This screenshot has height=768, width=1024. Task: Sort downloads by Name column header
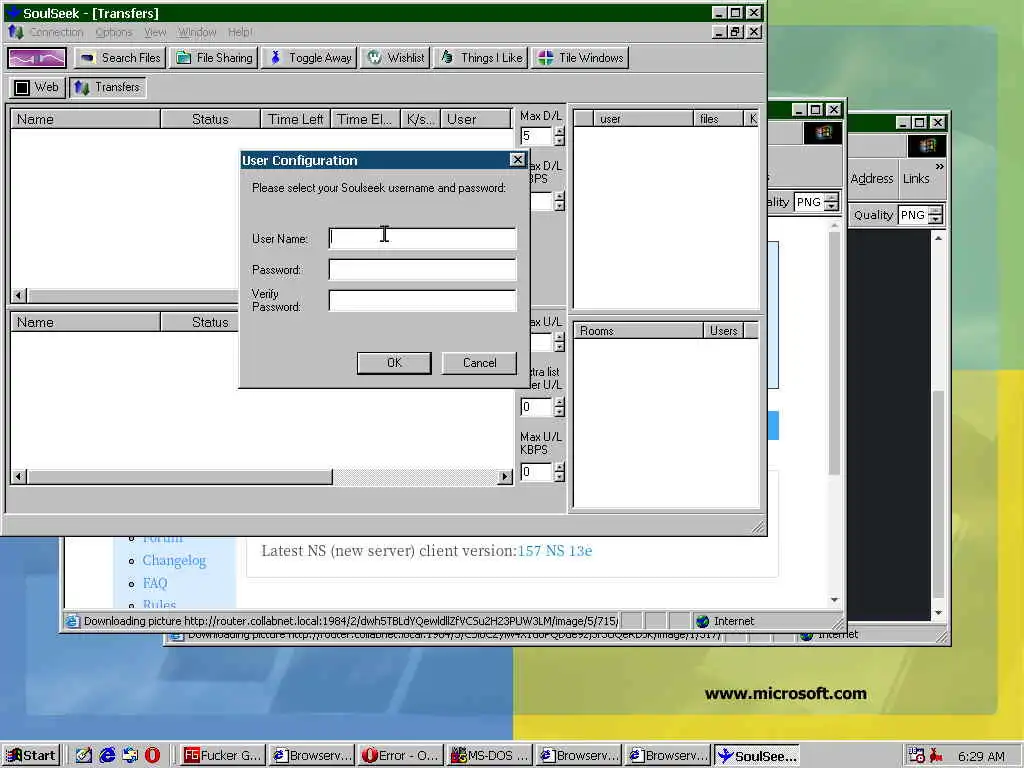click(x=86, y=119)
